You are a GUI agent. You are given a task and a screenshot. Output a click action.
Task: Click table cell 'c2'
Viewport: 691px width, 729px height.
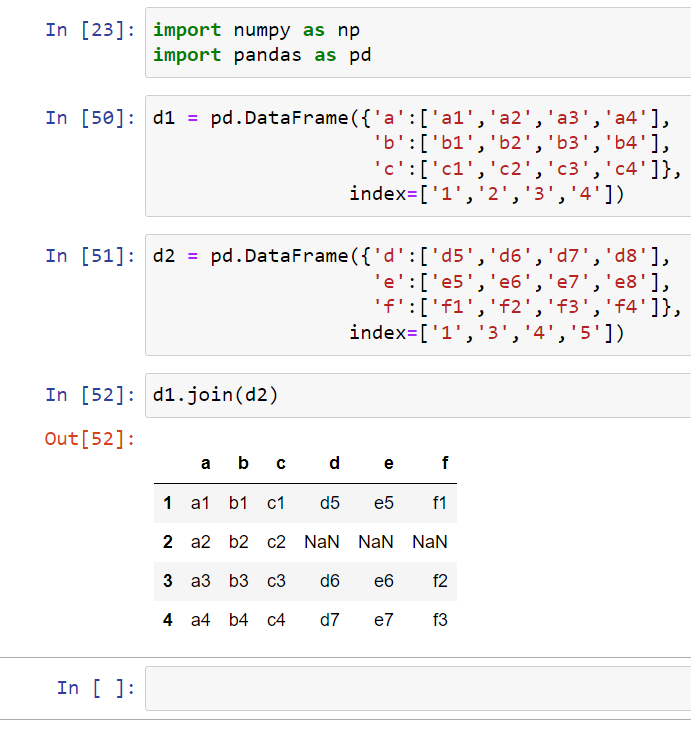coord(276,542)
